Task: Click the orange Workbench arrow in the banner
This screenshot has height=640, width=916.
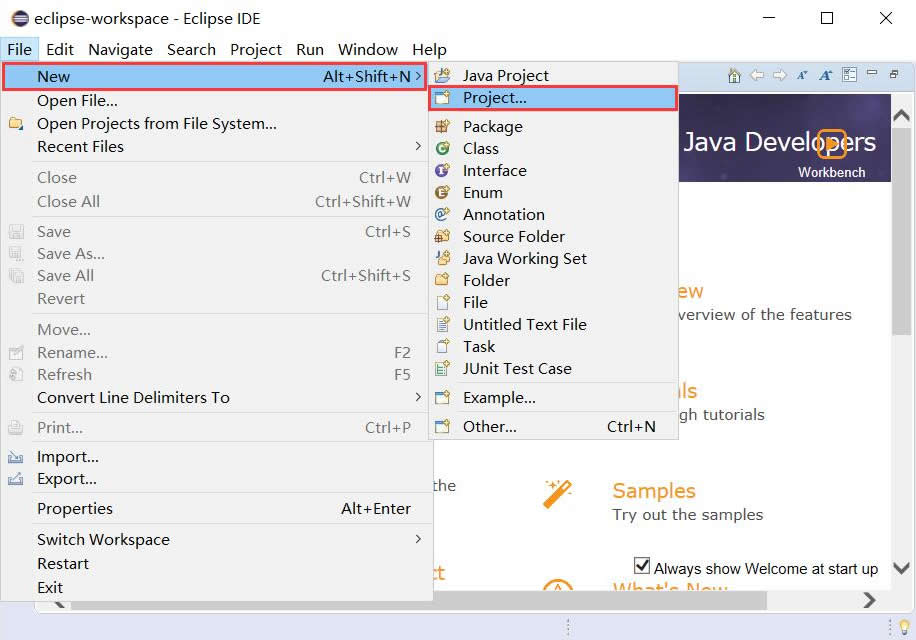Action: click(833, 144)
